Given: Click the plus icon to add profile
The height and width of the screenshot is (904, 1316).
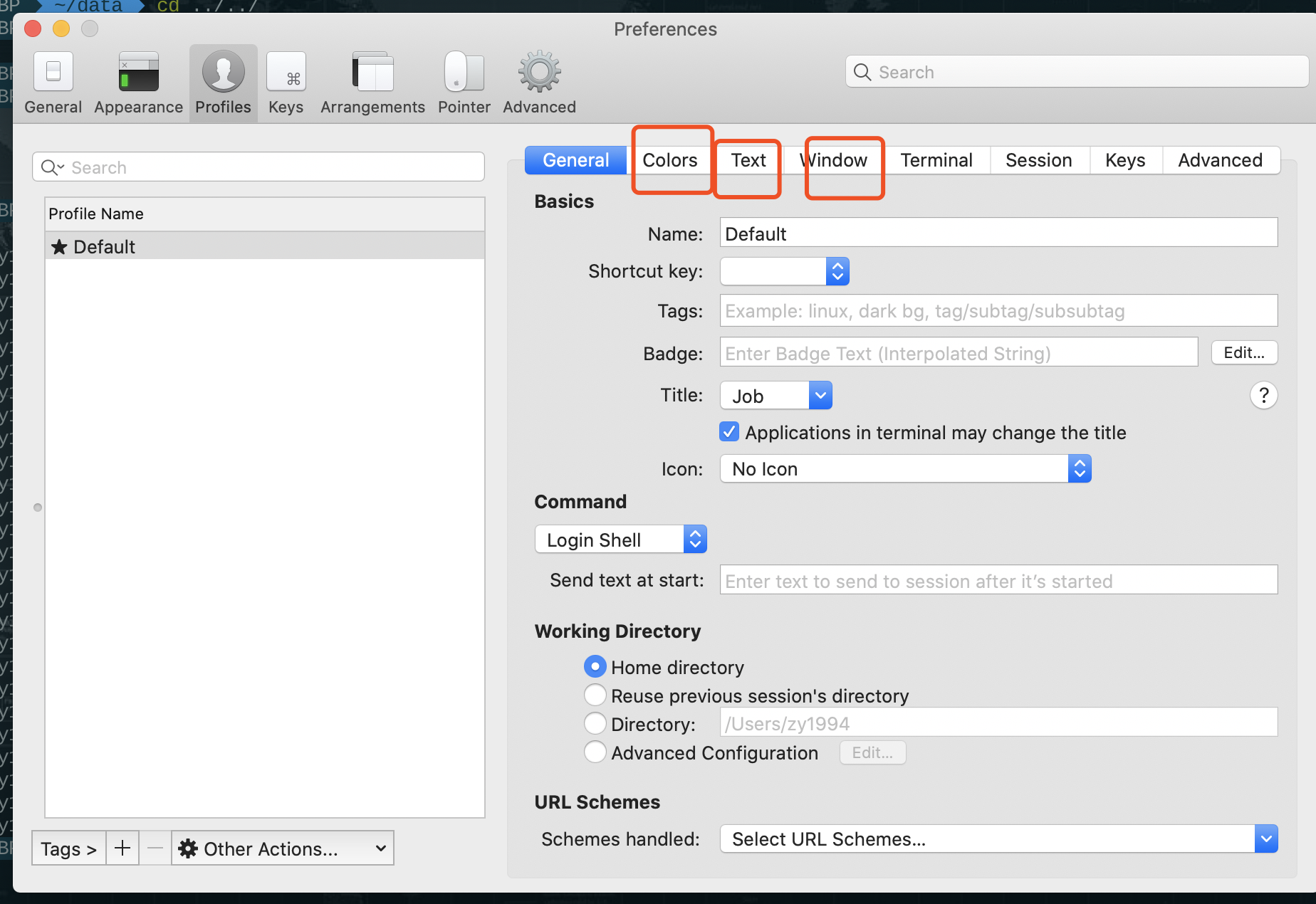Looking at the screenshot, I should 122,848.
